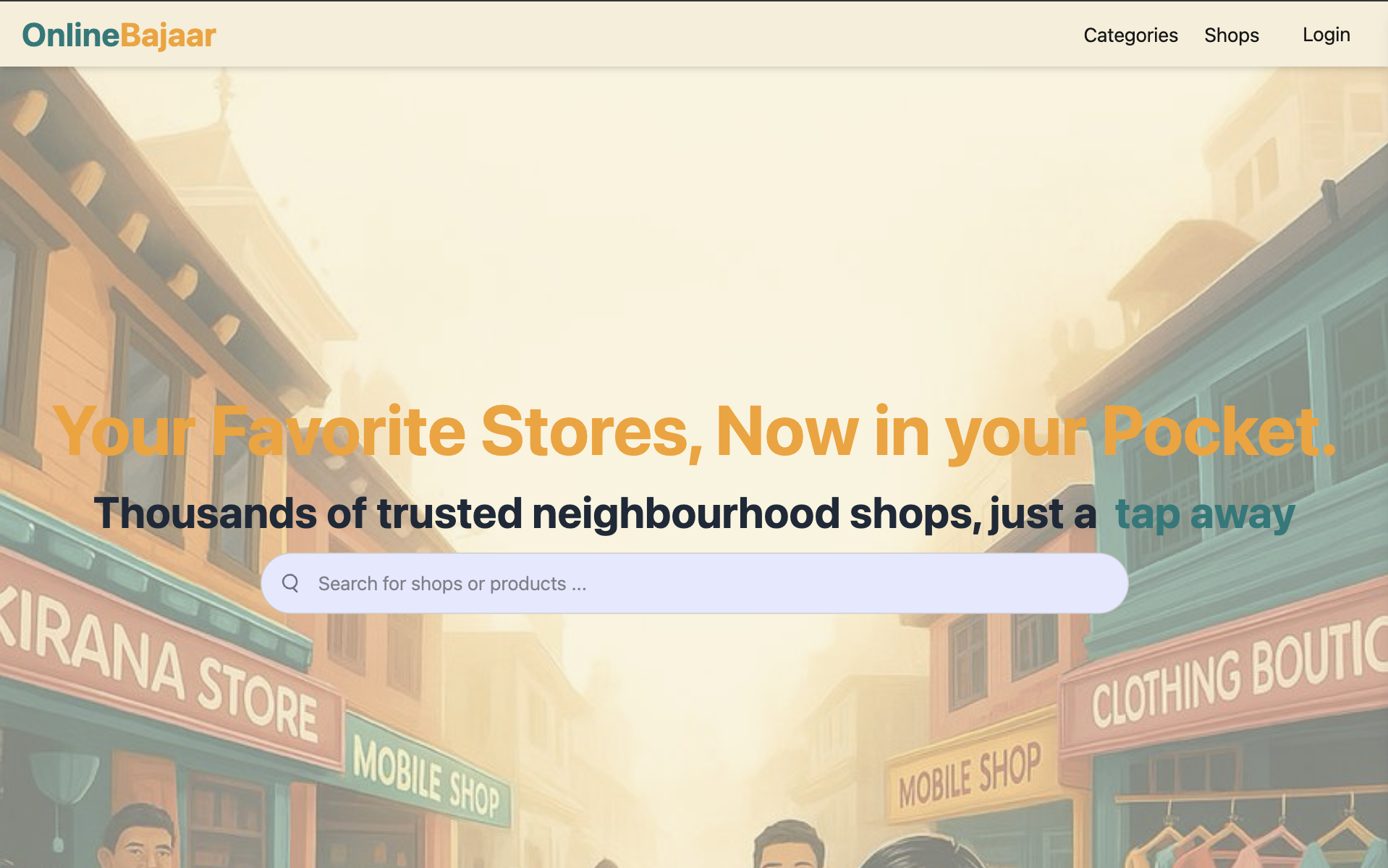Click the word "Pocket." in the headline
1388x868 pixels.
coord(1217,432)
